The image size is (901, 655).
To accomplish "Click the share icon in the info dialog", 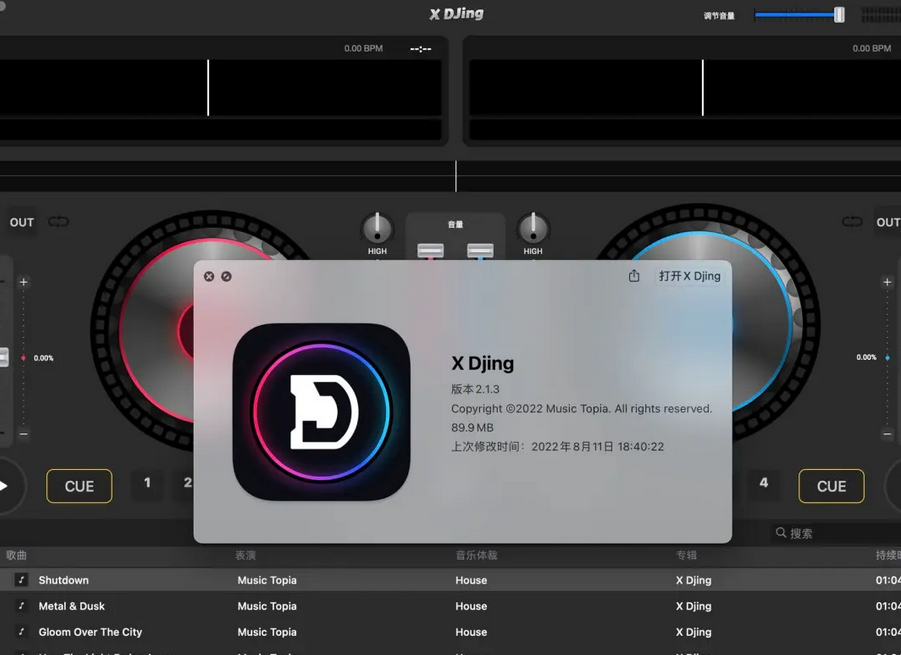I will click(634, 276).
